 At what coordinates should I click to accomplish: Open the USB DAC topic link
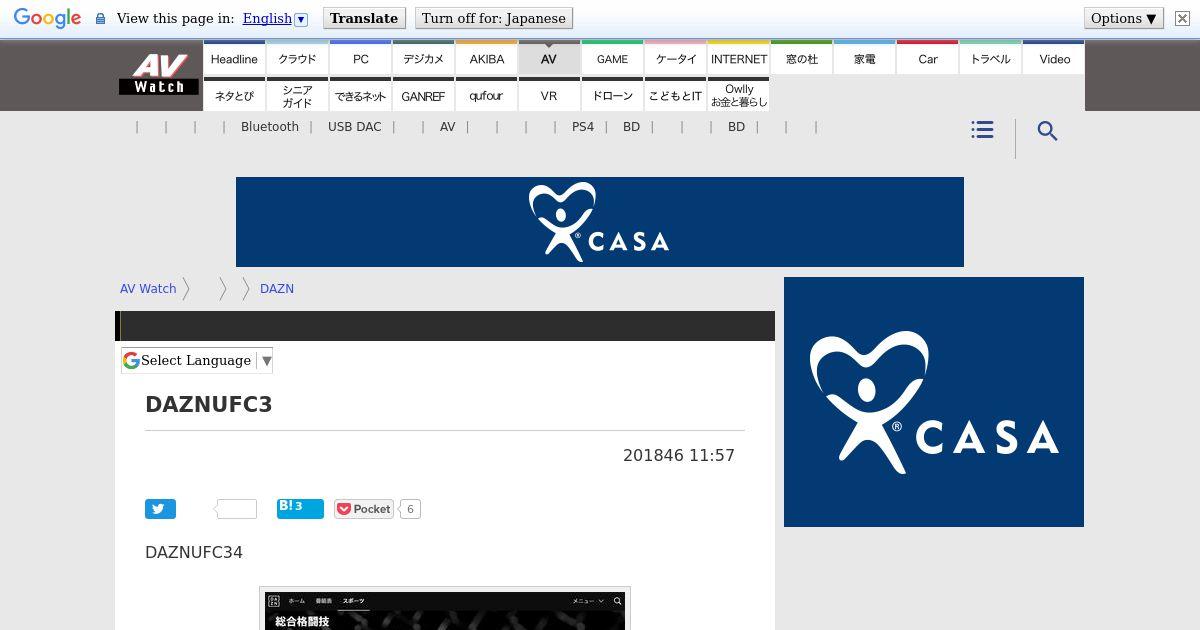(354, 127)
